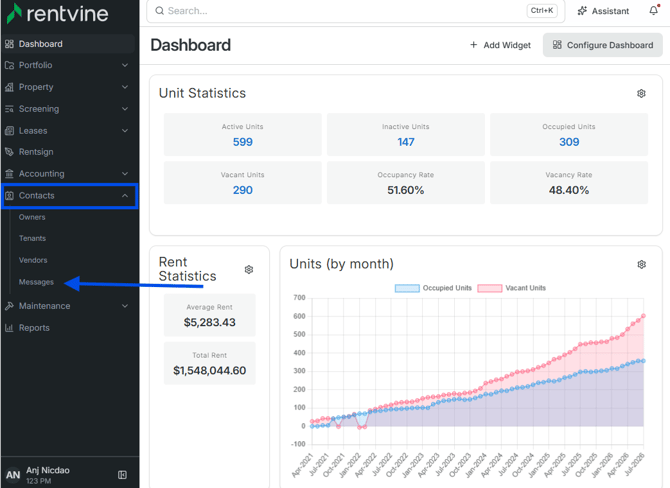Click the Configure Dashboard button
670x488 pixels.
pos(602,45)
